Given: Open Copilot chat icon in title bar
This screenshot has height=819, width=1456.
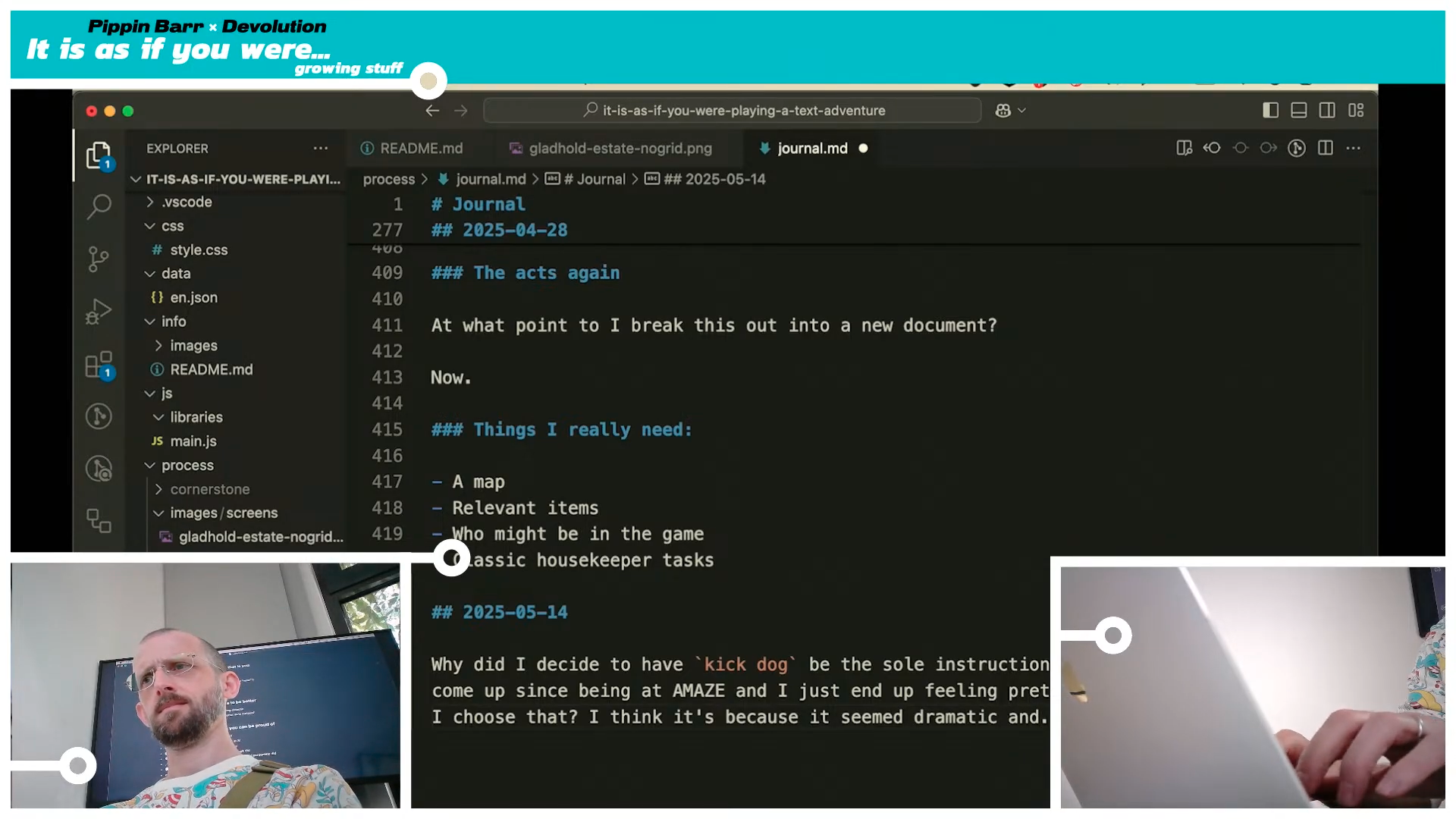Looking at the screenshot, I should (1003, 111).
